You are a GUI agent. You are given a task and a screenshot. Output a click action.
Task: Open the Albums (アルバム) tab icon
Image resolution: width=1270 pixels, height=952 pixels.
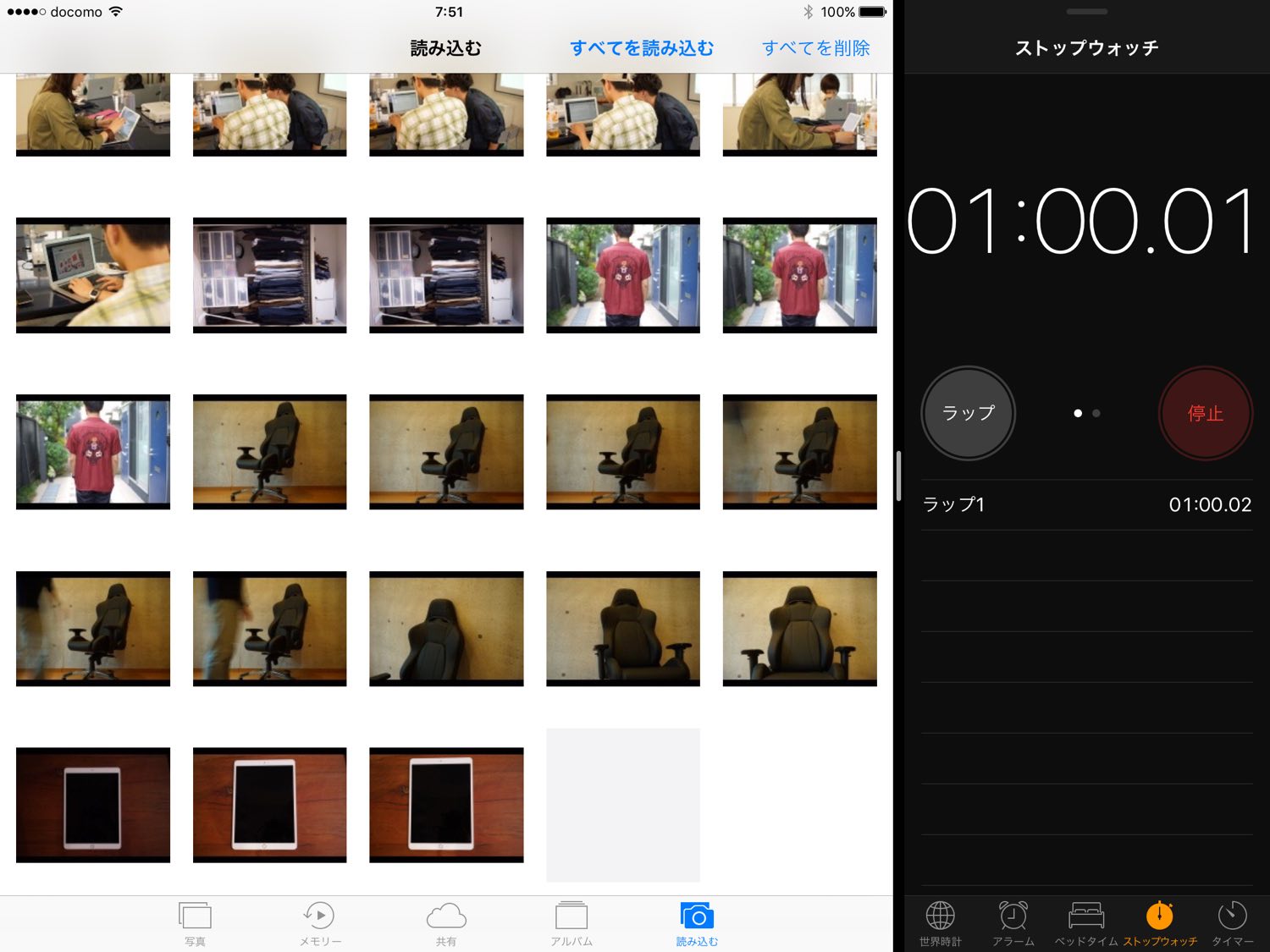pos(571,917)
